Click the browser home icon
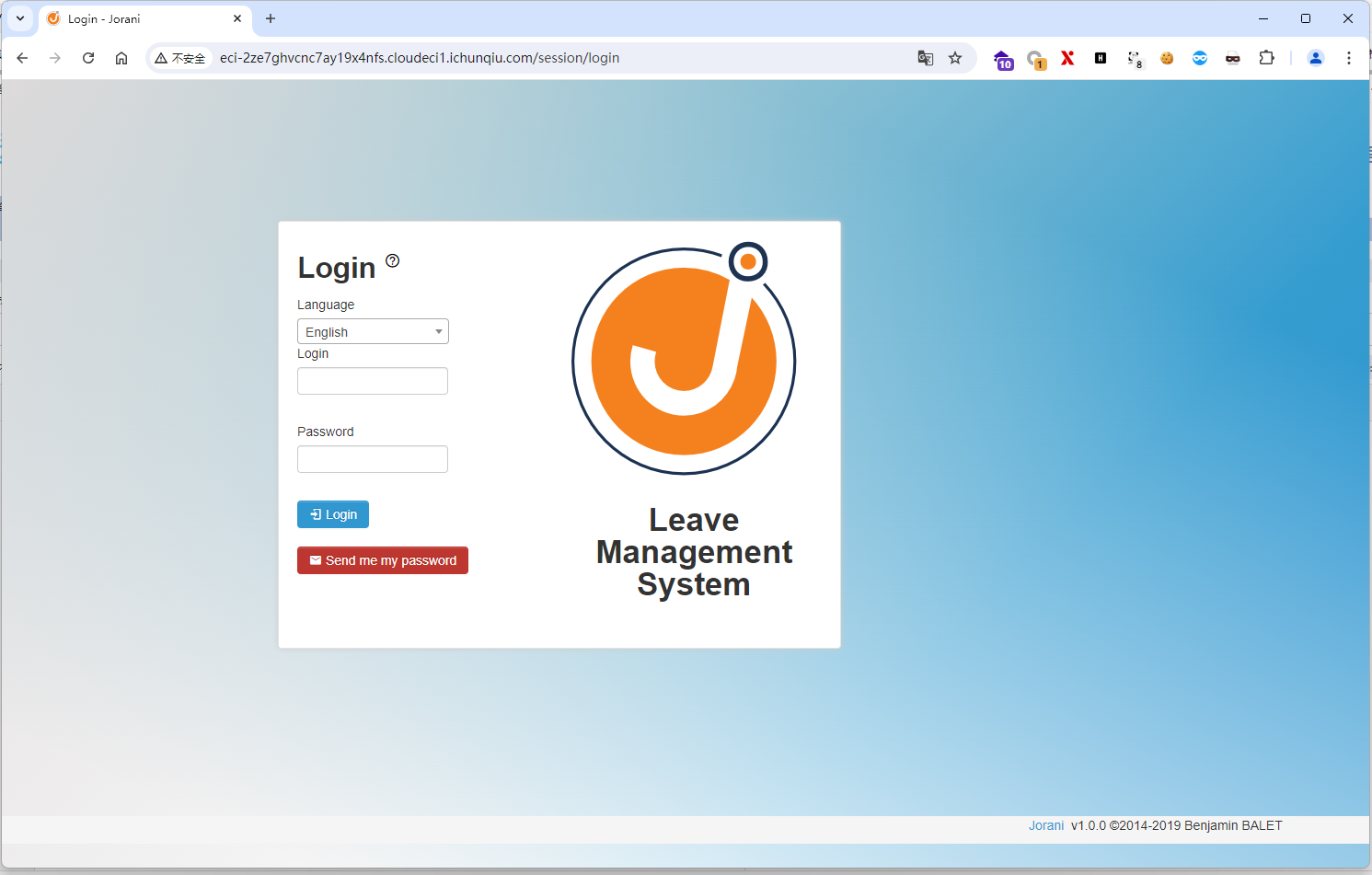 coord(121,58)
